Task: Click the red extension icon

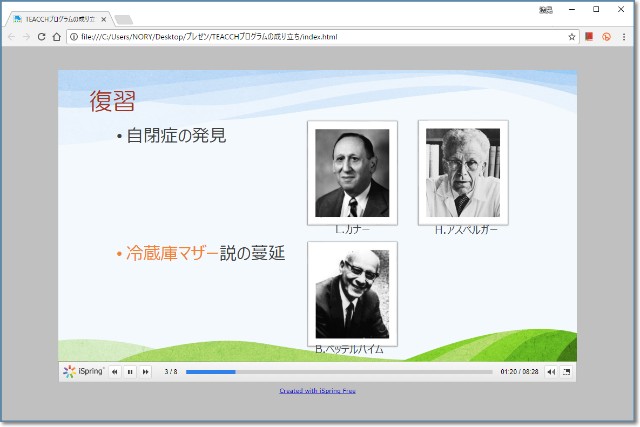Action: pyautogui.click(x=590, y=37)
